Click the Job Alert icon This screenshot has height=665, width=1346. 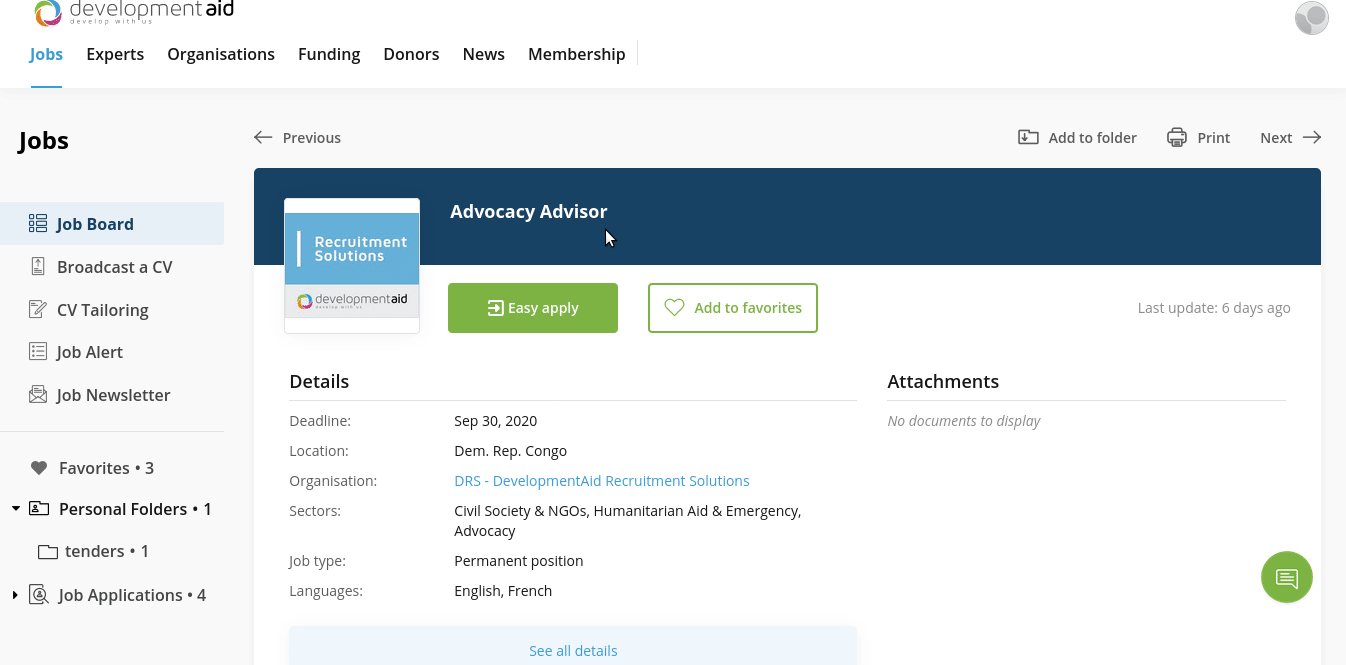click(x=39, y=351)
